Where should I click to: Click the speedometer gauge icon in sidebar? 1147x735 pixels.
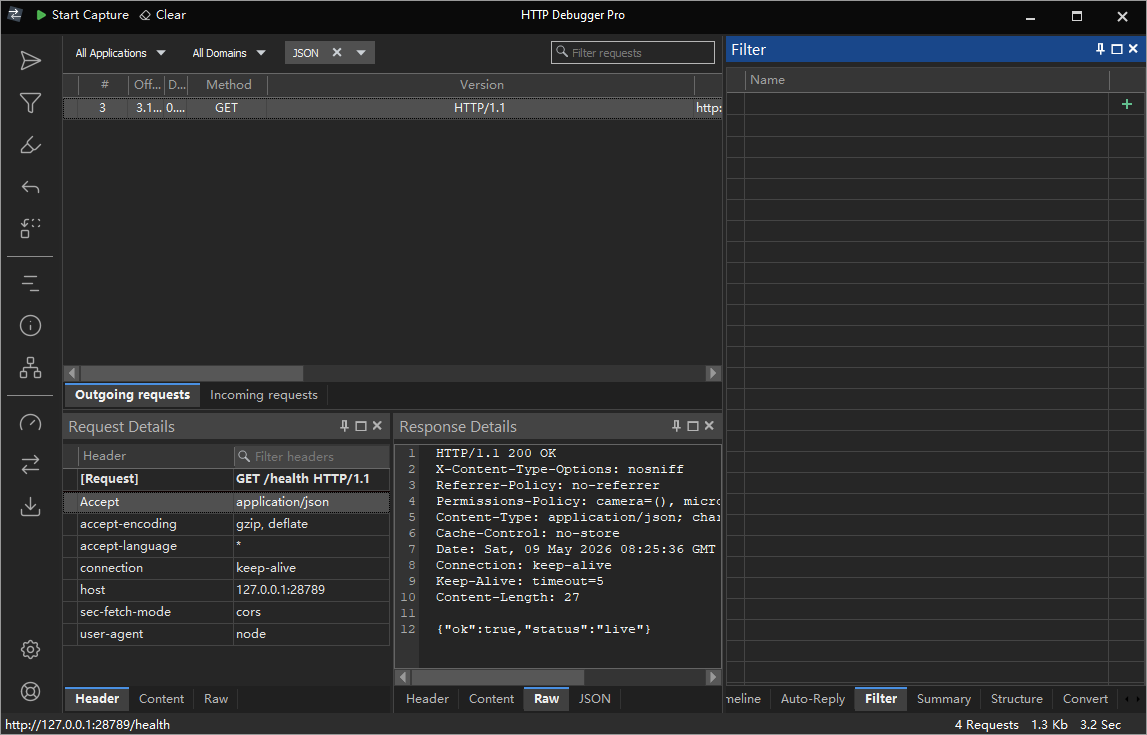[x=30, y=422]
